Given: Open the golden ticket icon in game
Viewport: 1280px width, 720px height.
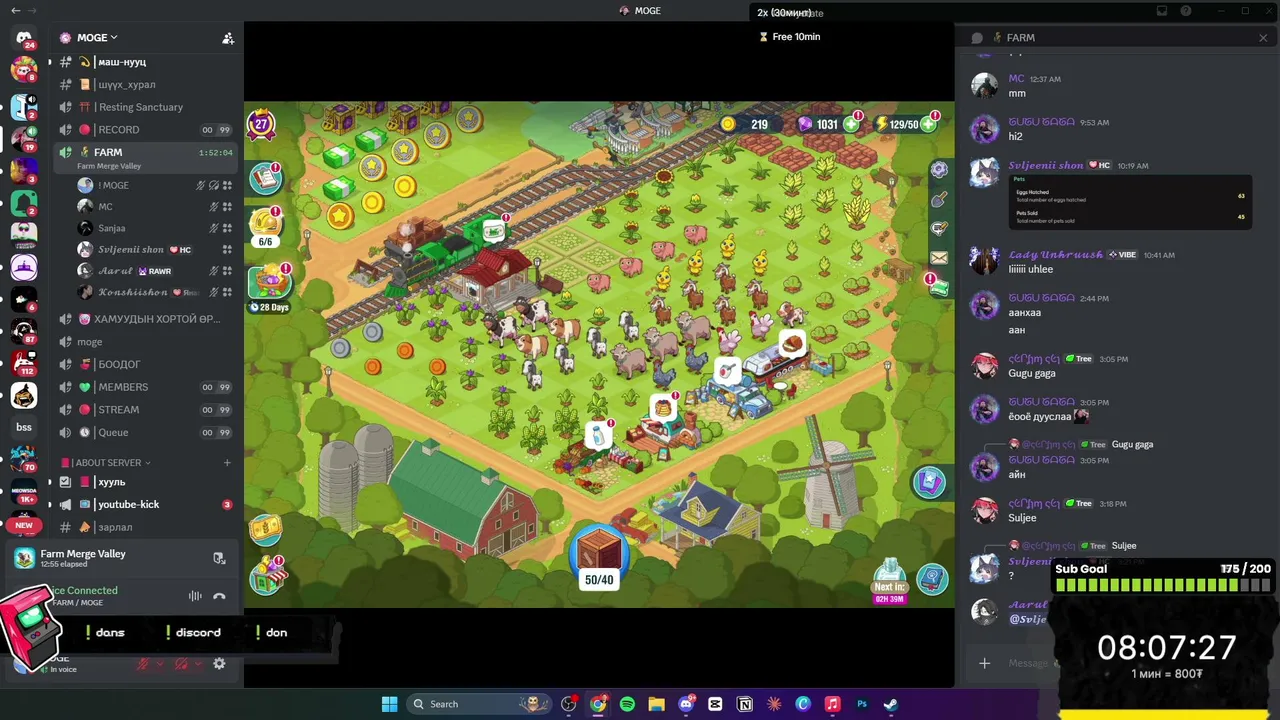Looking at the screenshot, I should (265, 528).
